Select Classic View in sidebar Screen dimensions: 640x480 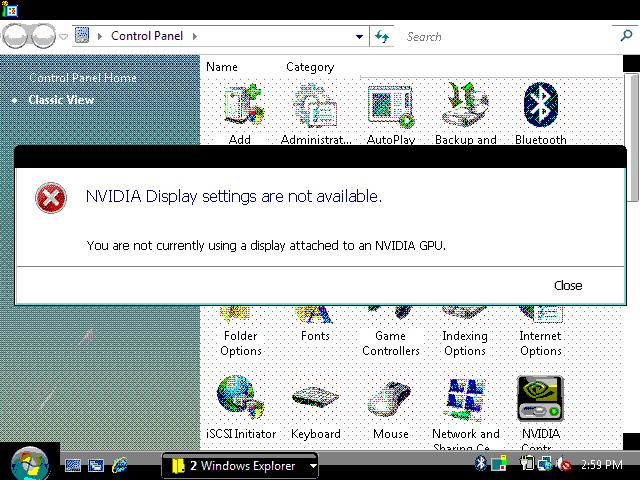(x=61, y=100)
